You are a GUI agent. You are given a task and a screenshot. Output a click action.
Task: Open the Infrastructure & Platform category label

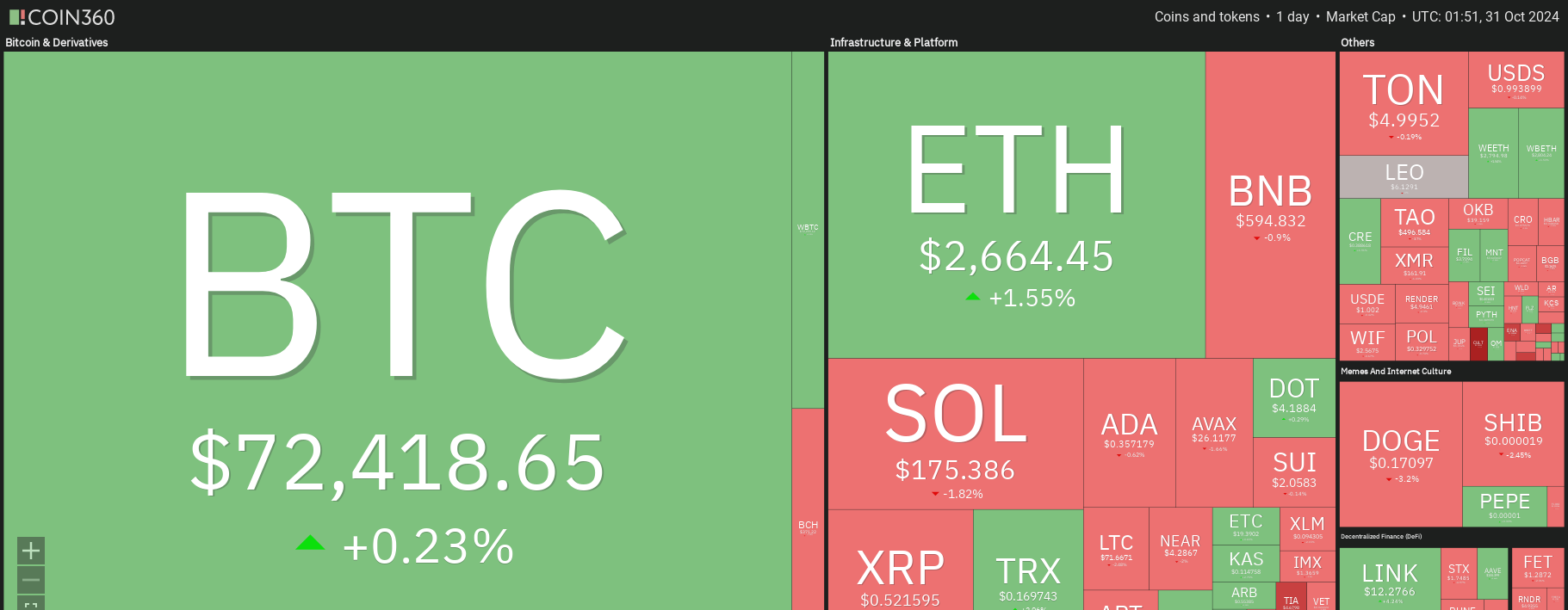894,42
